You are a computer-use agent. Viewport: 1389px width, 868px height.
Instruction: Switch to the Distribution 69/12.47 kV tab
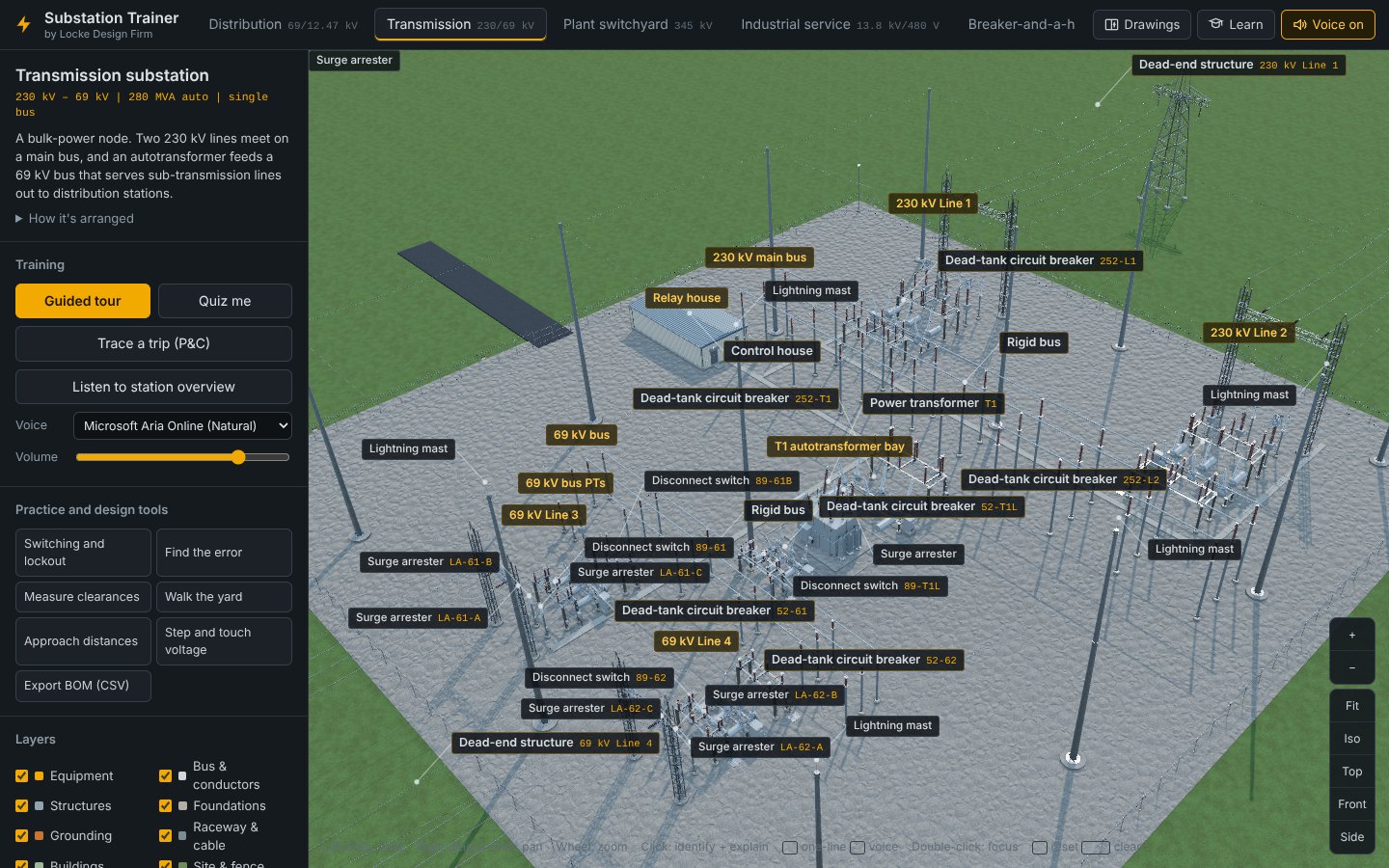pyautogui.click(x=284, y=25)
